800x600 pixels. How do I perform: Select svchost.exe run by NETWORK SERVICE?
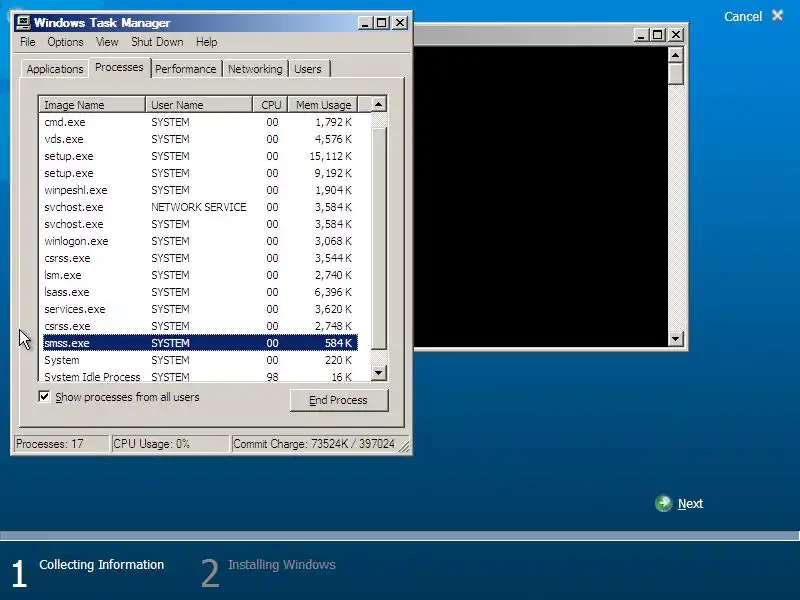[x=200, y=207]
